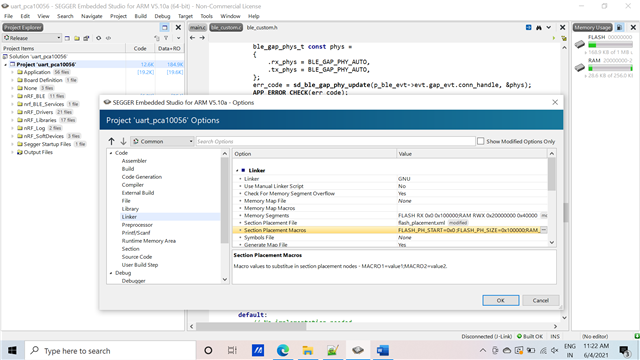Click the editor horizontal scrollbar thumb
Viewport: 640px width, 360px height.
tap(251, 327)
